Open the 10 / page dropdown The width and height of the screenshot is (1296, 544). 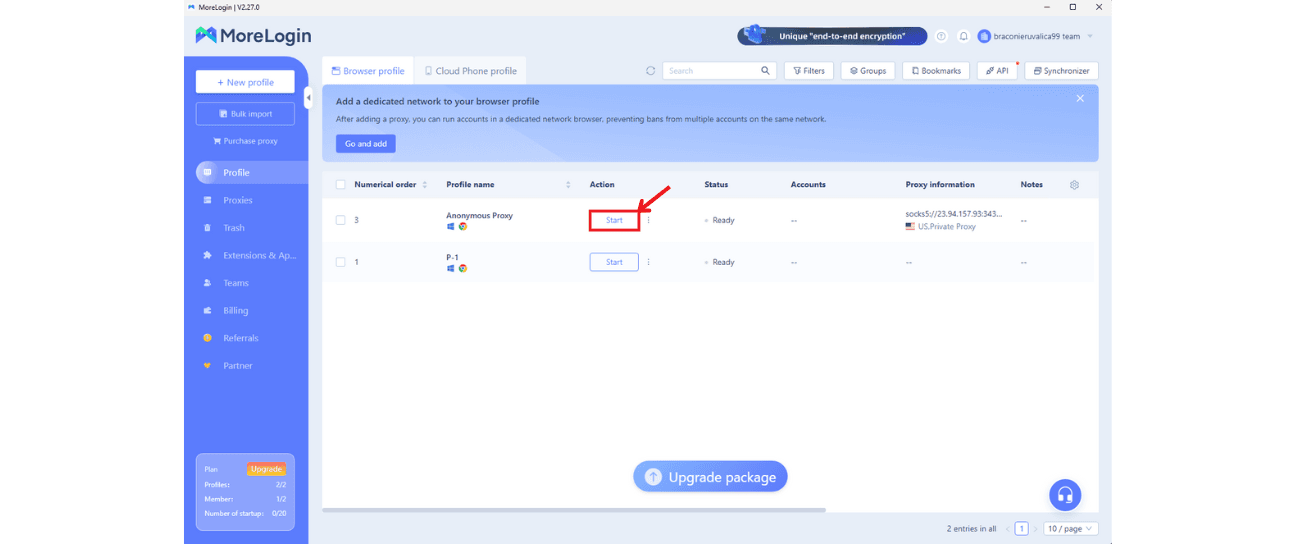(x=1071, y=529)
